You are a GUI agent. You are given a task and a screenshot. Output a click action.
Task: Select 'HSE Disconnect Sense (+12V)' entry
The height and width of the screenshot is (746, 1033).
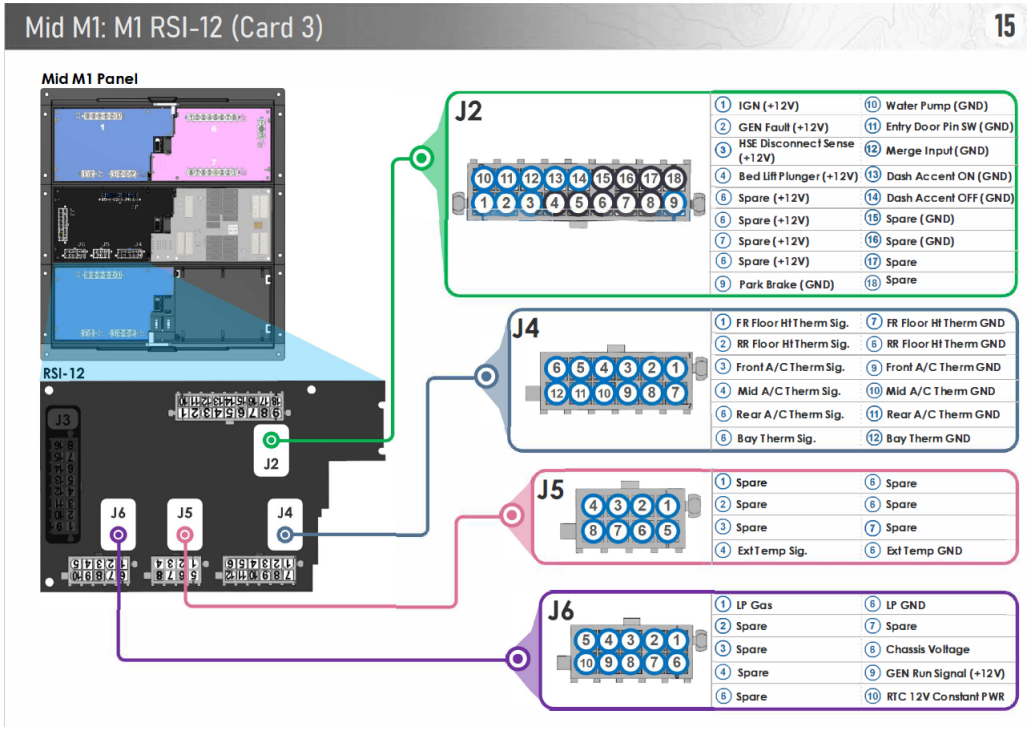click(x=796, y=150)
